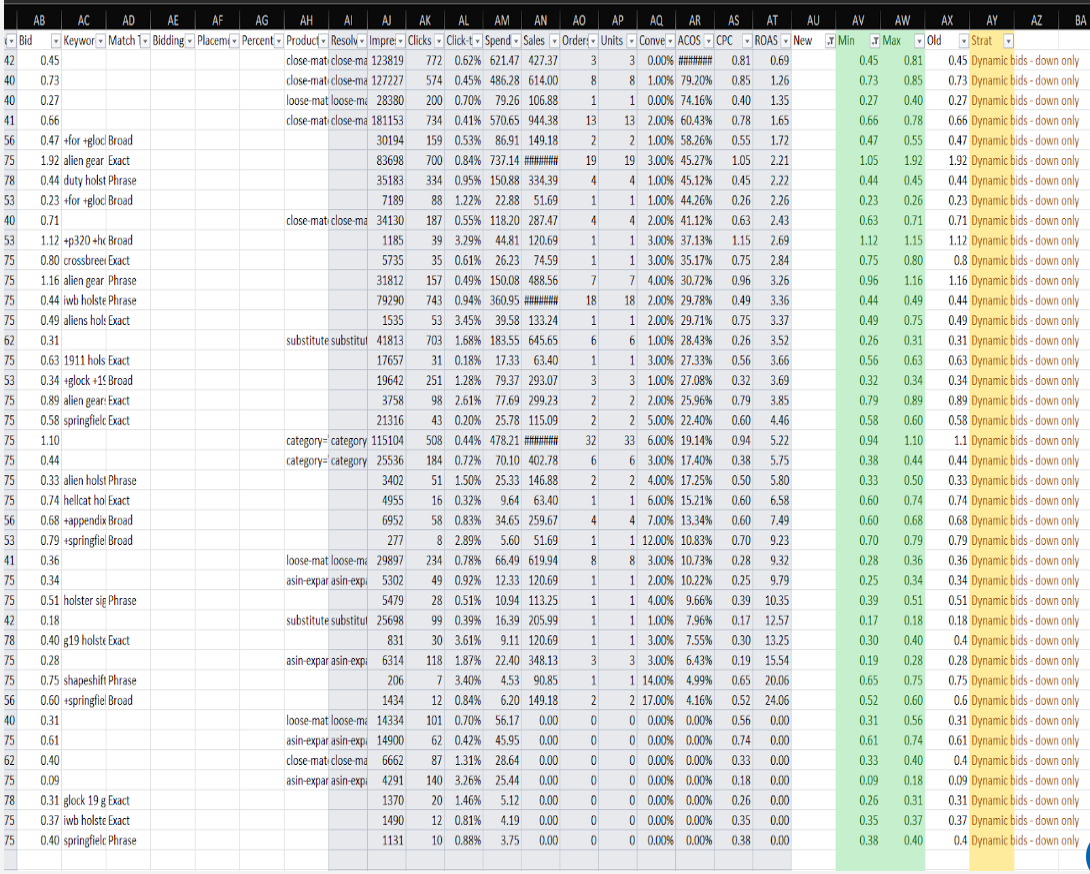The height and width of the screenshot is (874, 1090).
Task: Open the Match Type filter dropdown
Action: coord(144,41)
